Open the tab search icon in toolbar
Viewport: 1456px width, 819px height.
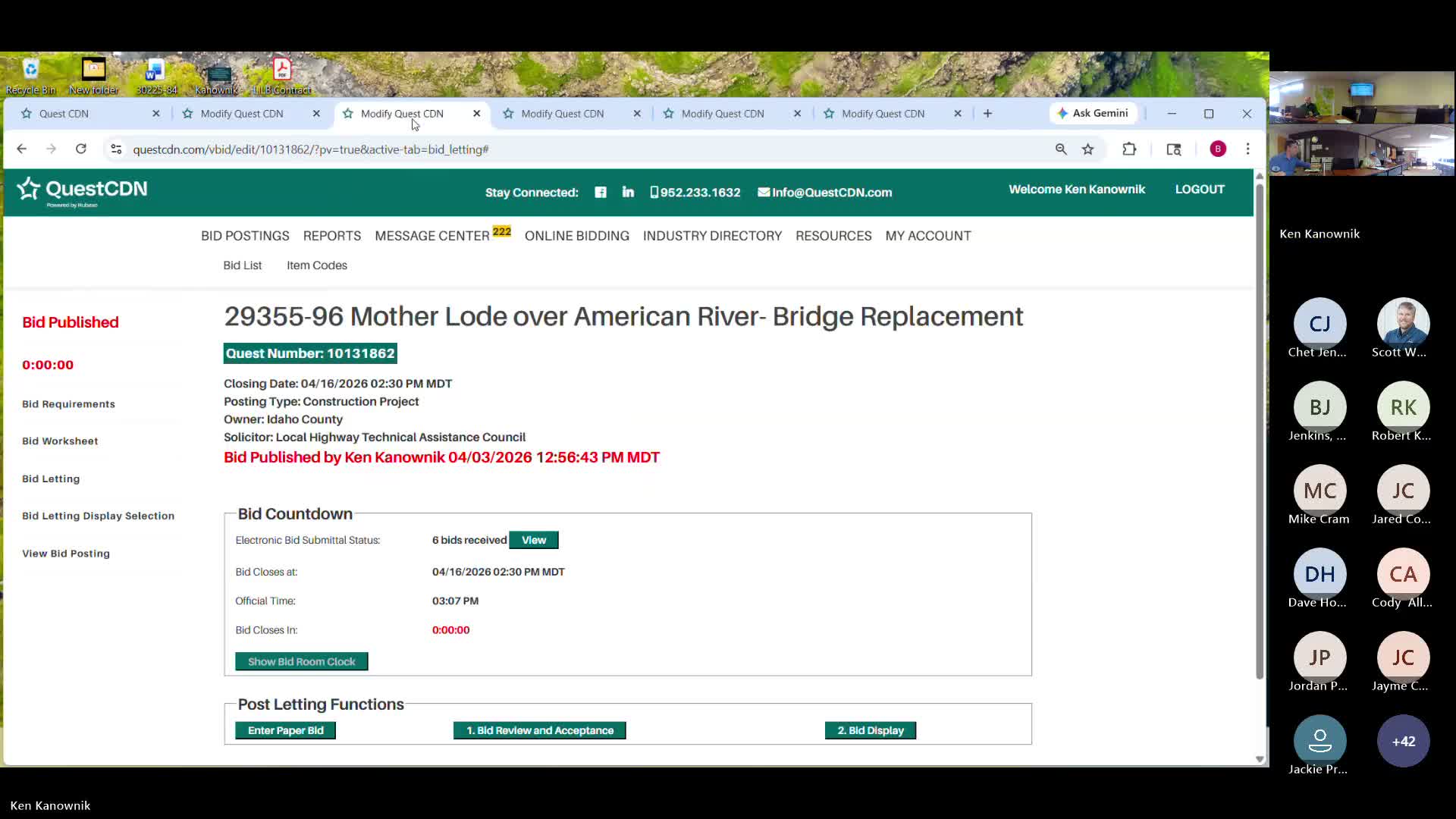click(1174, 149)
